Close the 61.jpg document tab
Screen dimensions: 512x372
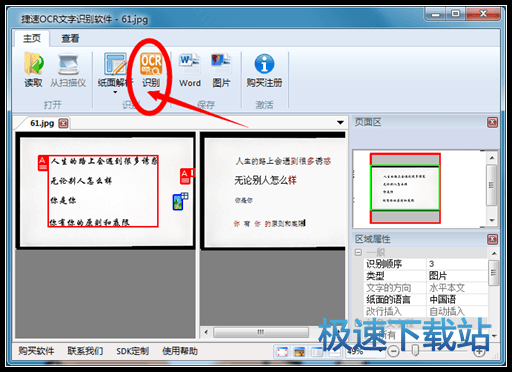pos(63,123)
